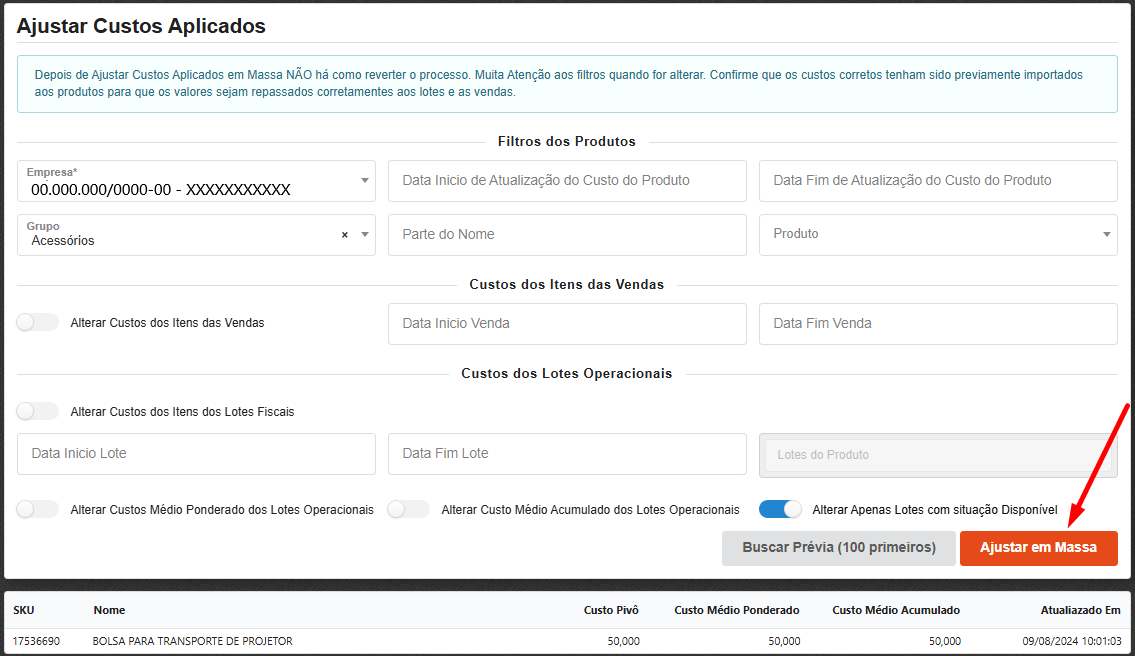Screen dimensions: 1135x656
Task: Click Data Inicio de Atualização do Custo field
Action: pos(567,181)
